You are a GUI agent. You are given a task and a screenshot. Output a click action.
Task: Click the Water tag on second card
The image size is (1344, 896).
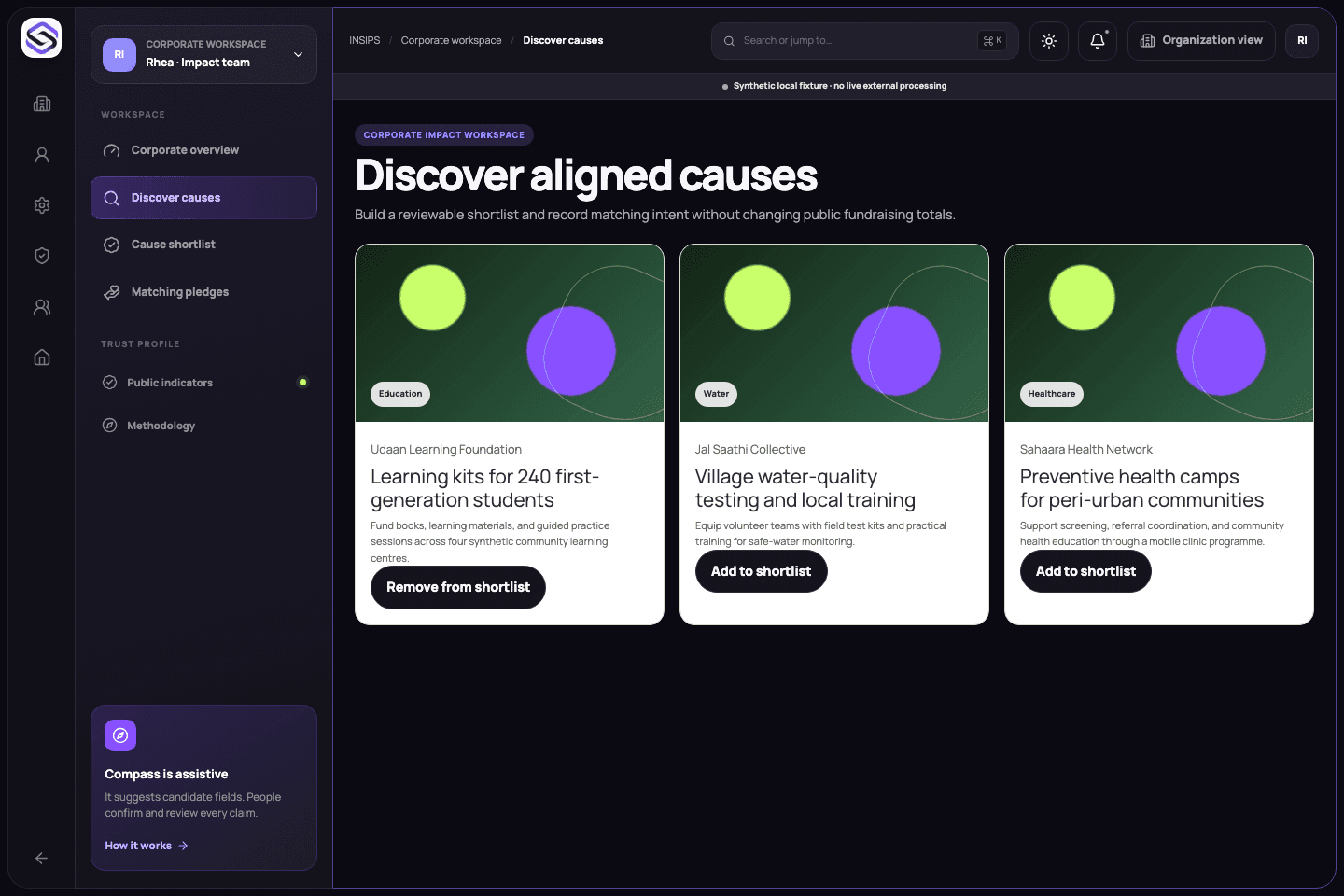pos(716,394)
